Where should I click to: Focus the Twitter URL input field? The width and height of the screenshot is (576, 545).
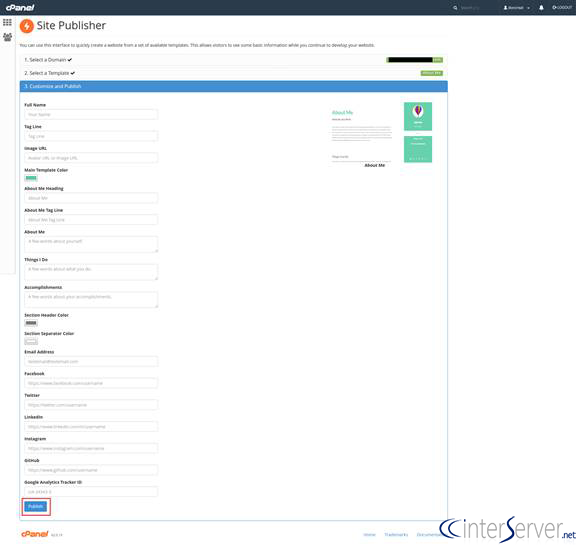point(91,405)
